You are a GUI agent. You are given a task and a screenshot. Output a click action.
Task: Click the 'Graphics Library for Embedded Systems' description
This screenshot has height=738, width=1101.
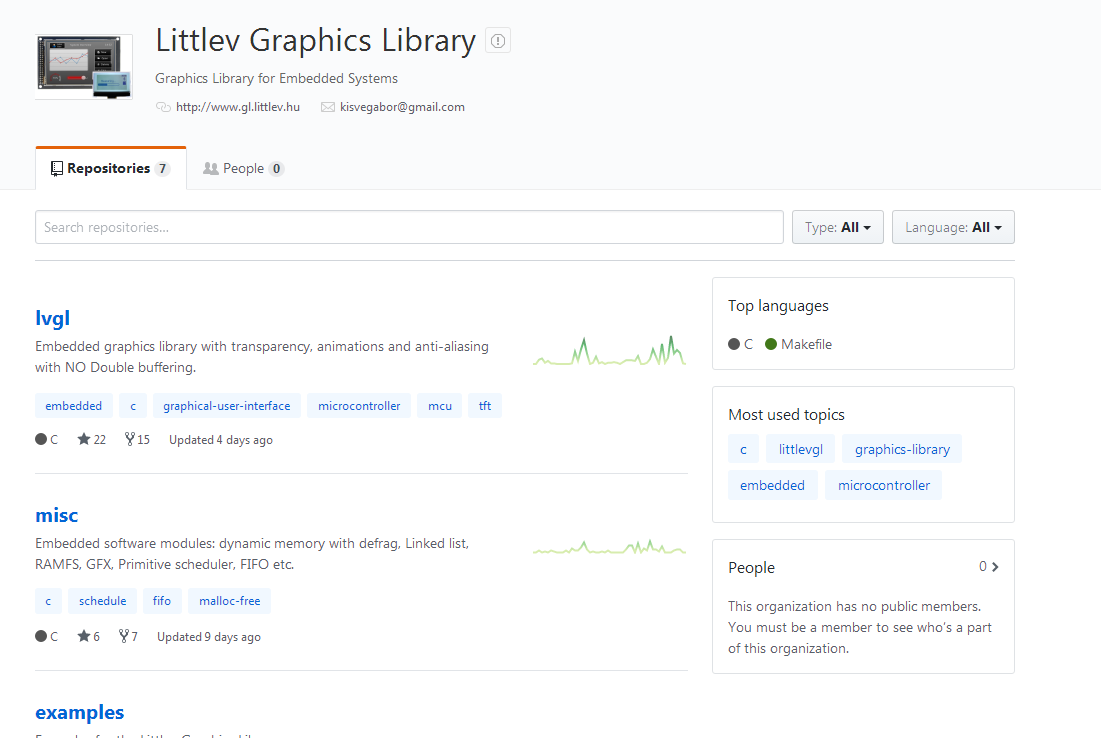(x=277, y=78)
